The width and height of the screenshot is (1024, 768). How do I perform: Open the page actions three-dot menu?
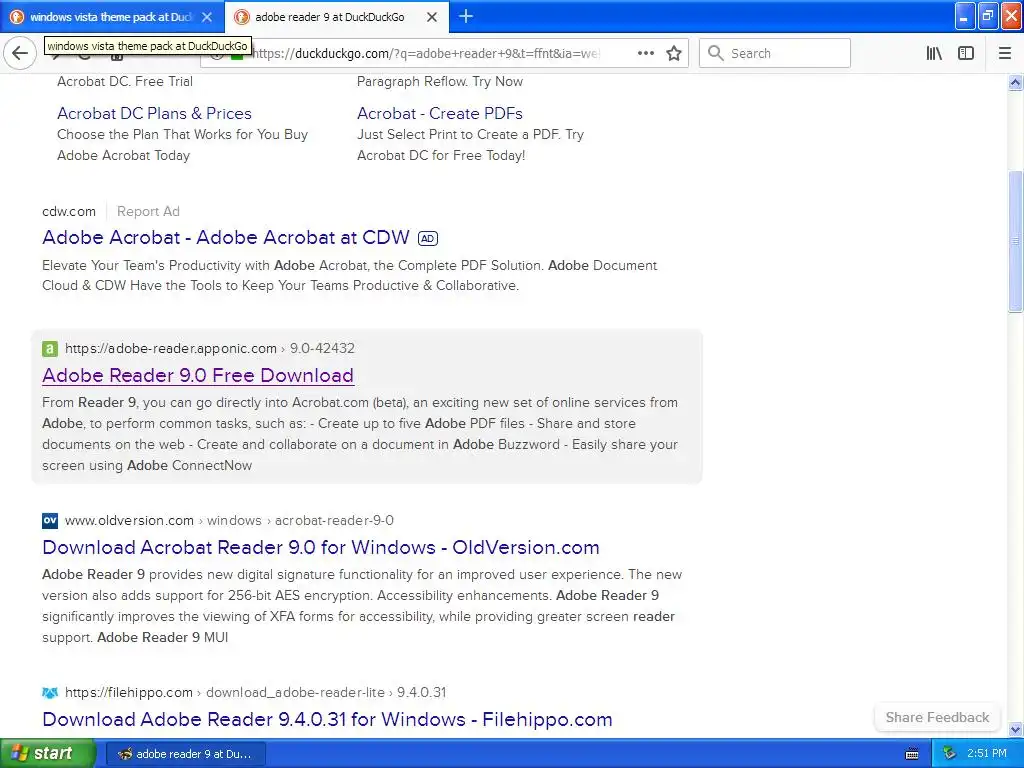click(645, 53)
